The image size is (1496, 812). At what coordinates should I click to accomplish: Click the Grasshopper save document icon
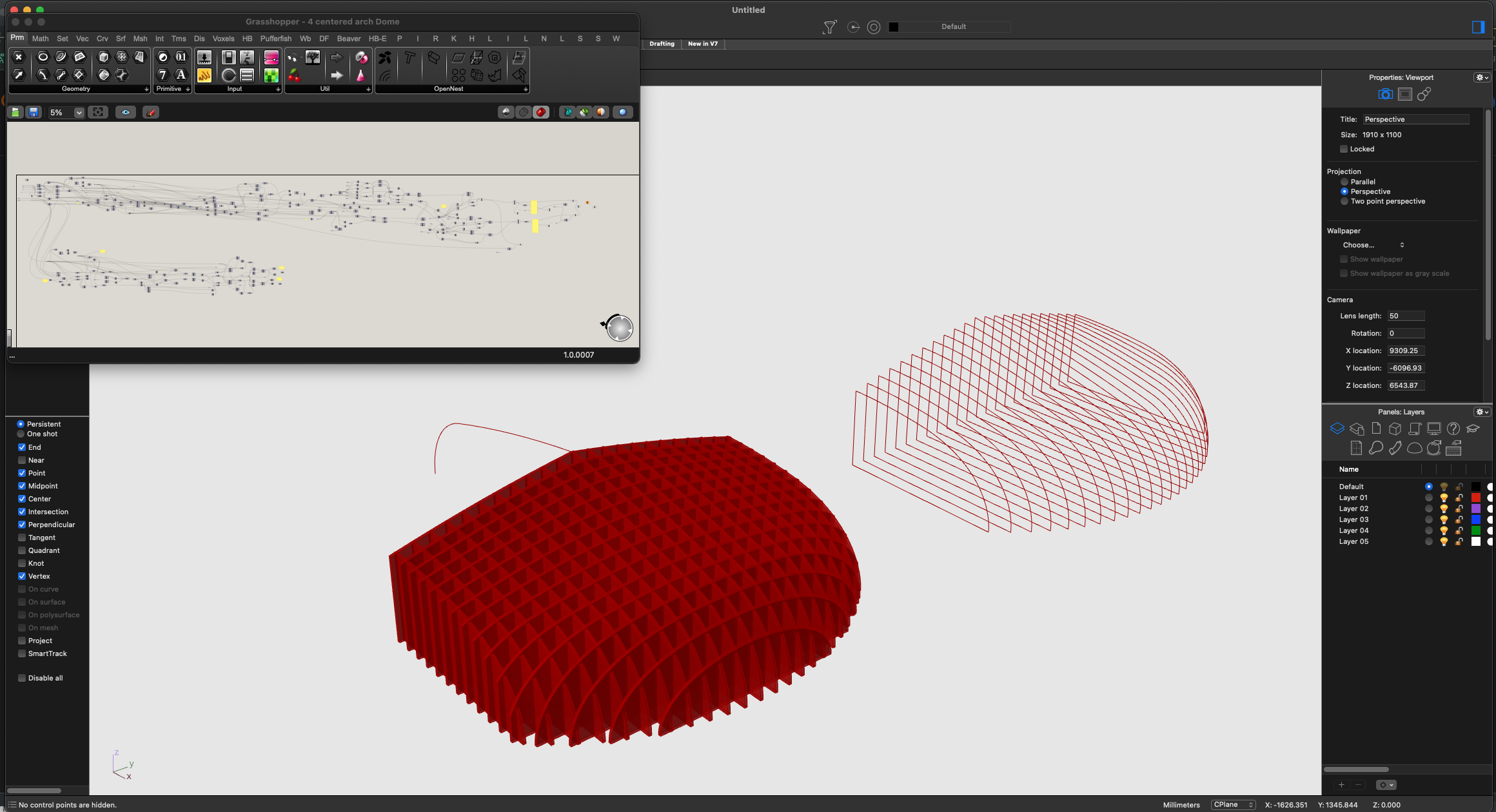(x=34, y=112)
